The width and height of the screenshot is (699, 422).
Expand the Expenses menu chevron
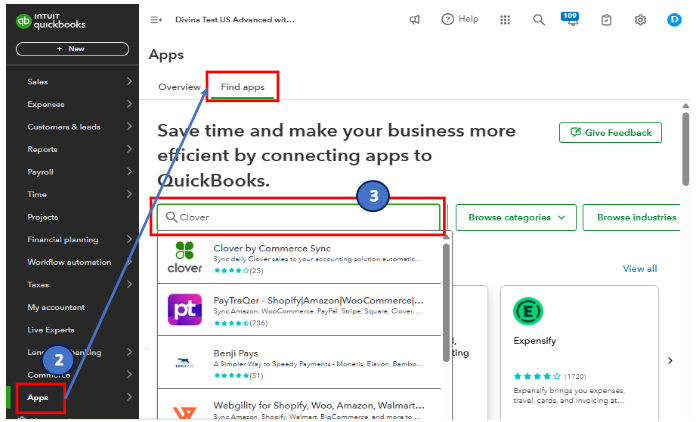point(129,104)
